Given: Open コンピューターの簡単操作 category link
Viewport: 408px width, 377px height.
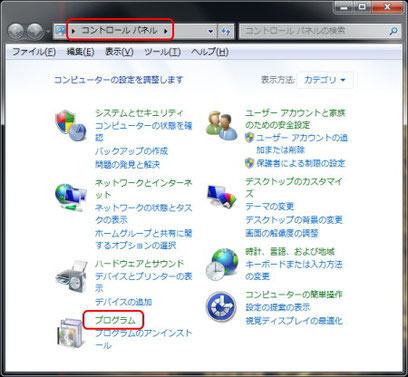Looking at the screenshot, I should coord(294,294).
